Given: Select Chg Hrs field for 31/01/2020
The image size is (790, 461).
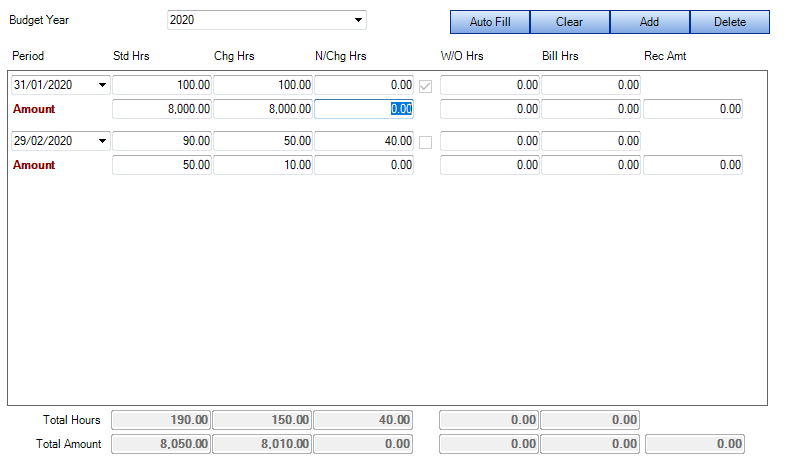Looking at the screenshot, I should 263,85.
